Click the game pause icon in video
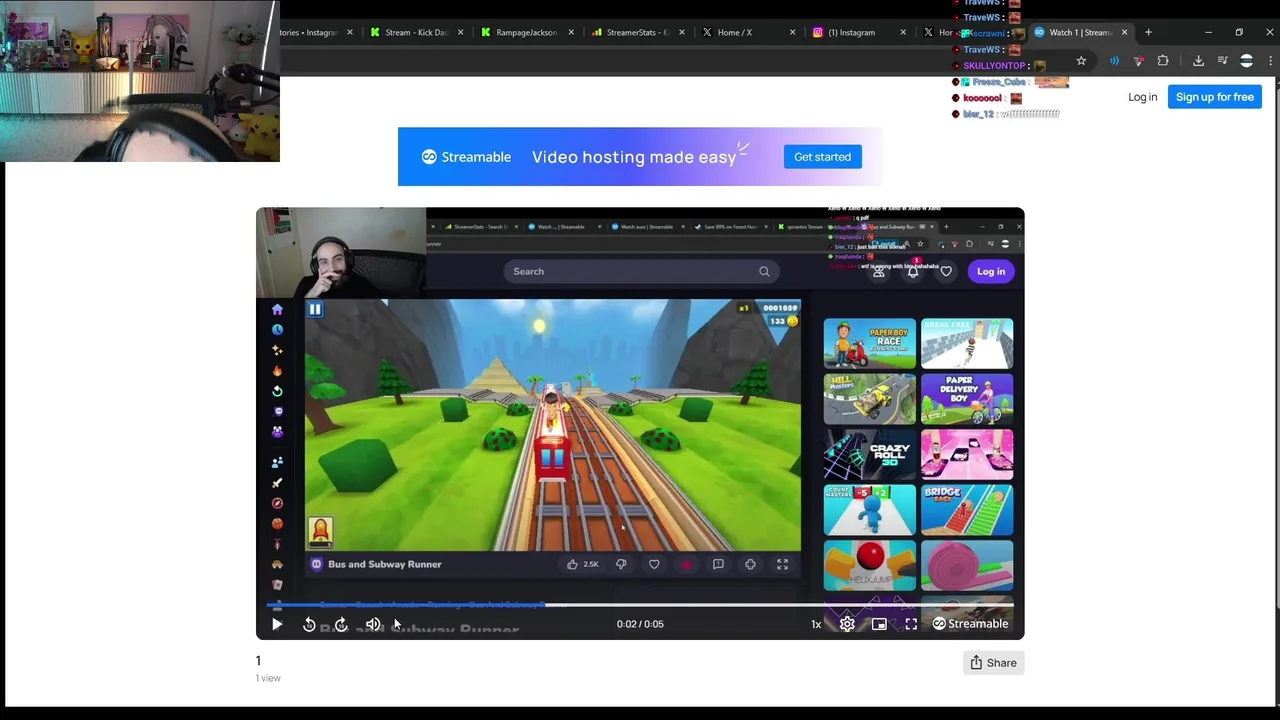Viewport: 1280px width, 720px height. pos(315,309)
